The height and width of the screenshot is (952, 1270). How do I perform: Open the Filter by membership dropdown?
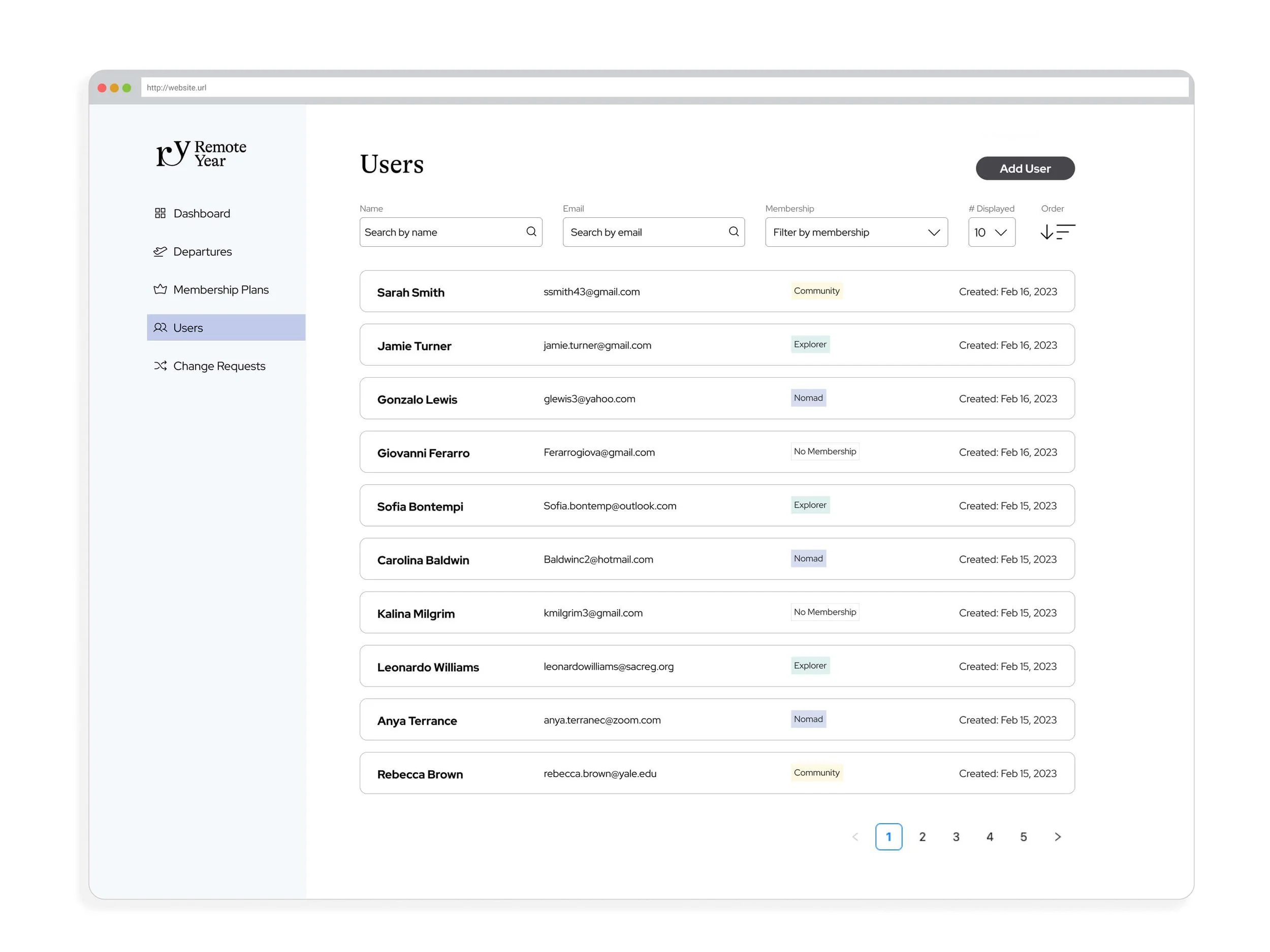click(855, 232)
